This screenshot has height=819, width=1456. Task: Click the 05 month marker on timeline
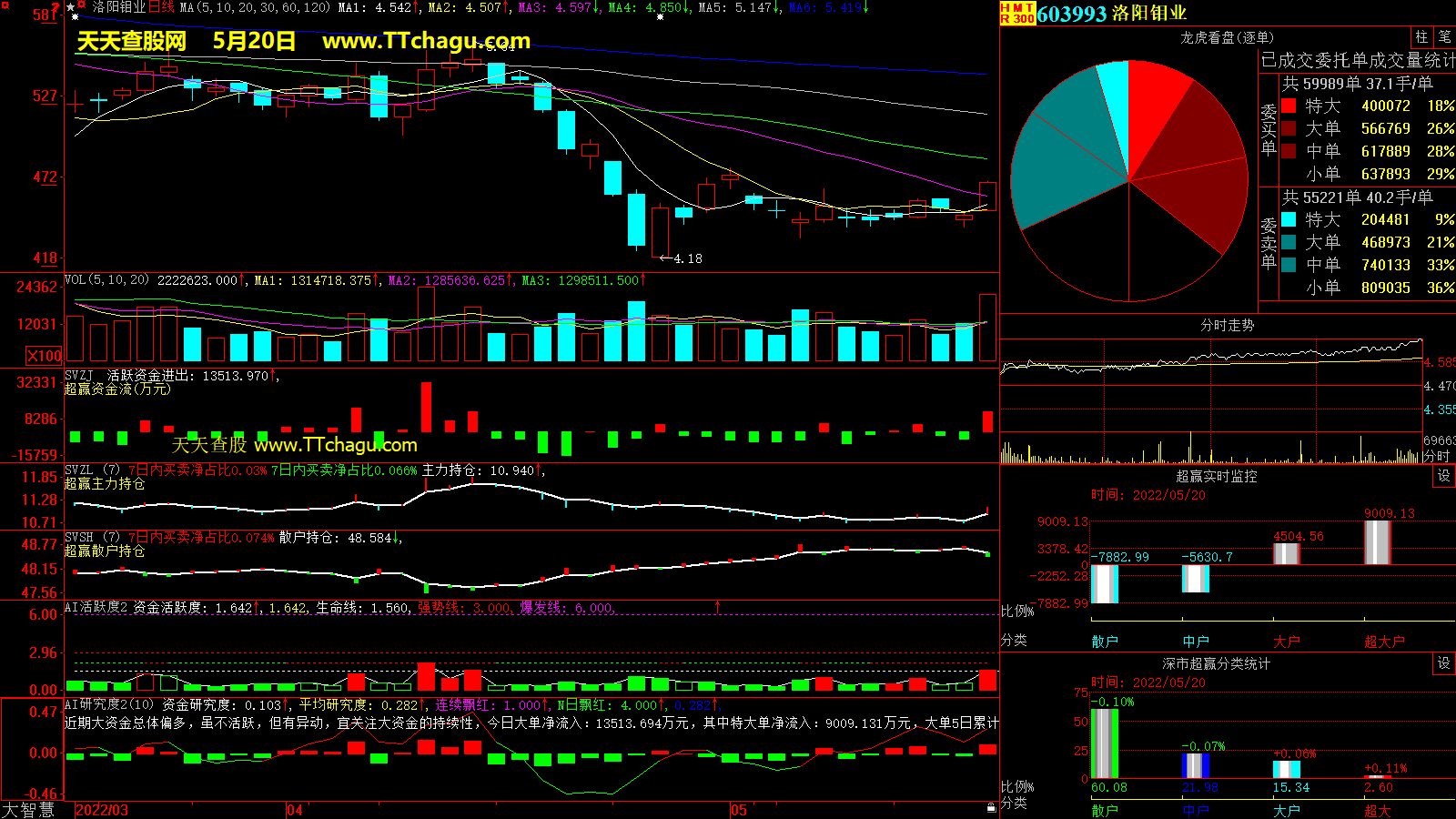click(738, 810)
